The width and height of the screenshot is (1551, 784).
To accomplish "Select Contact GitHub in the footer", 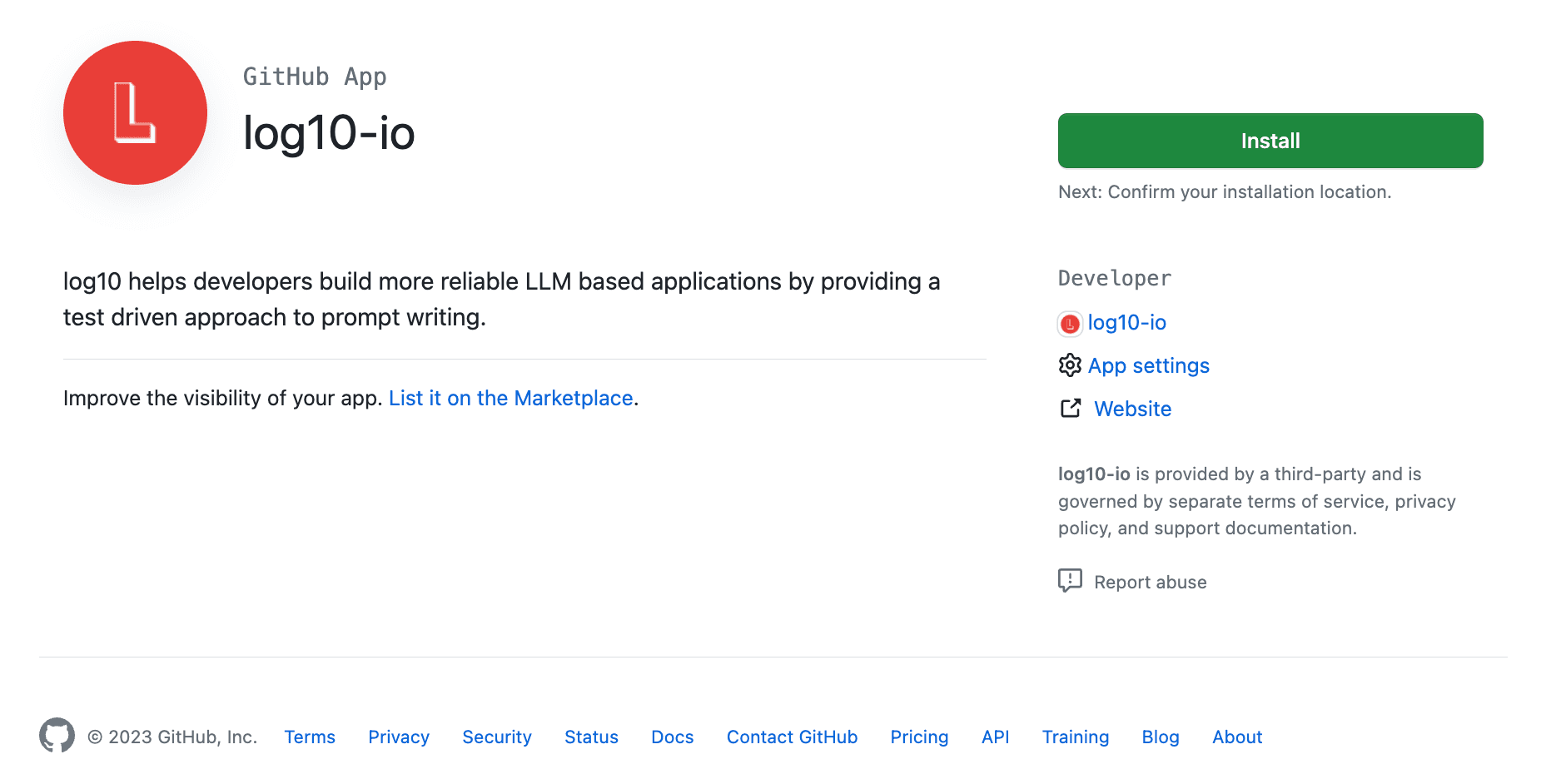I will click(792, 737).
